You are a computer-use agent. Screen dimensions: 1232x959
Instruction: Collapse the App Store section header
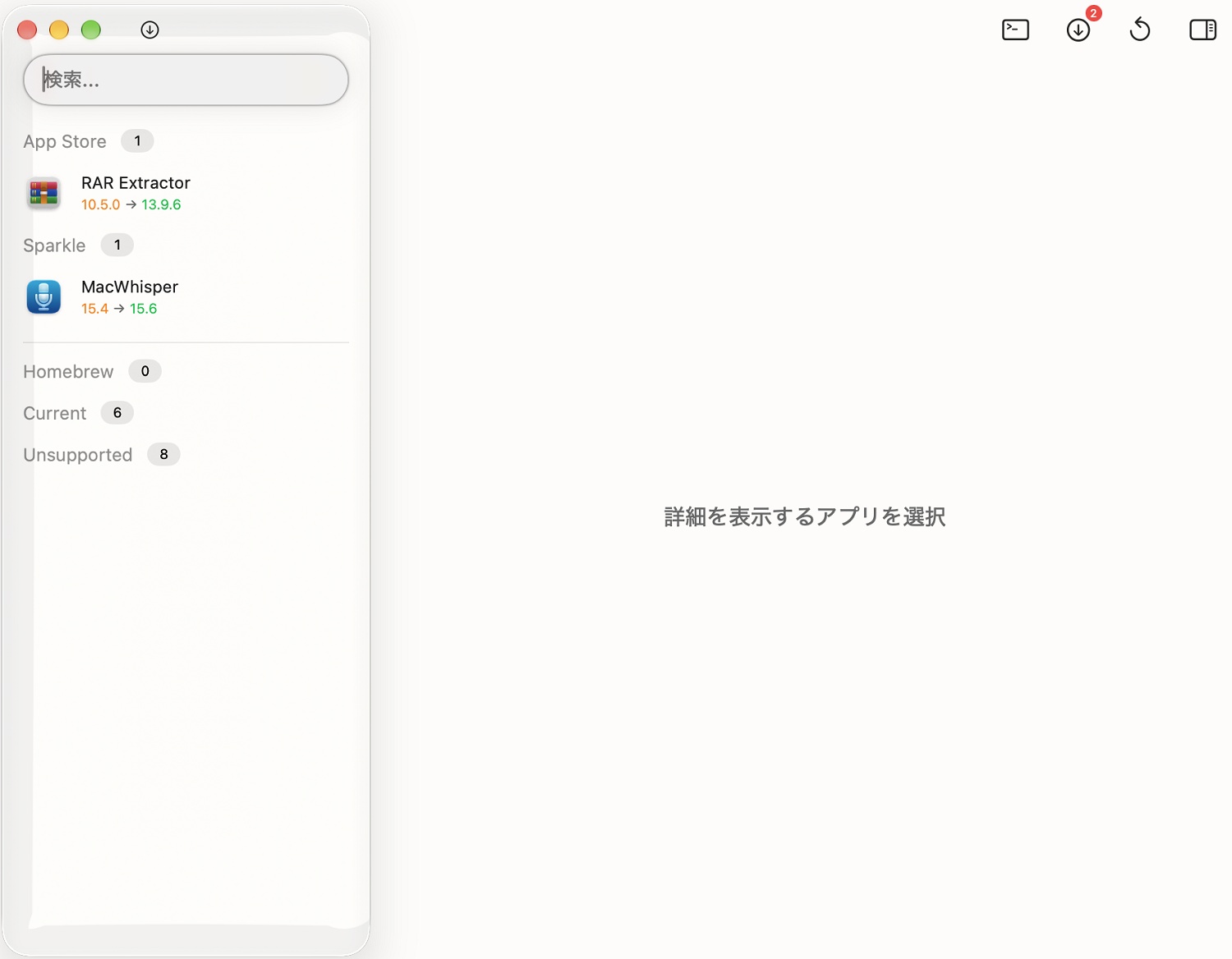[x=65, y=141]
